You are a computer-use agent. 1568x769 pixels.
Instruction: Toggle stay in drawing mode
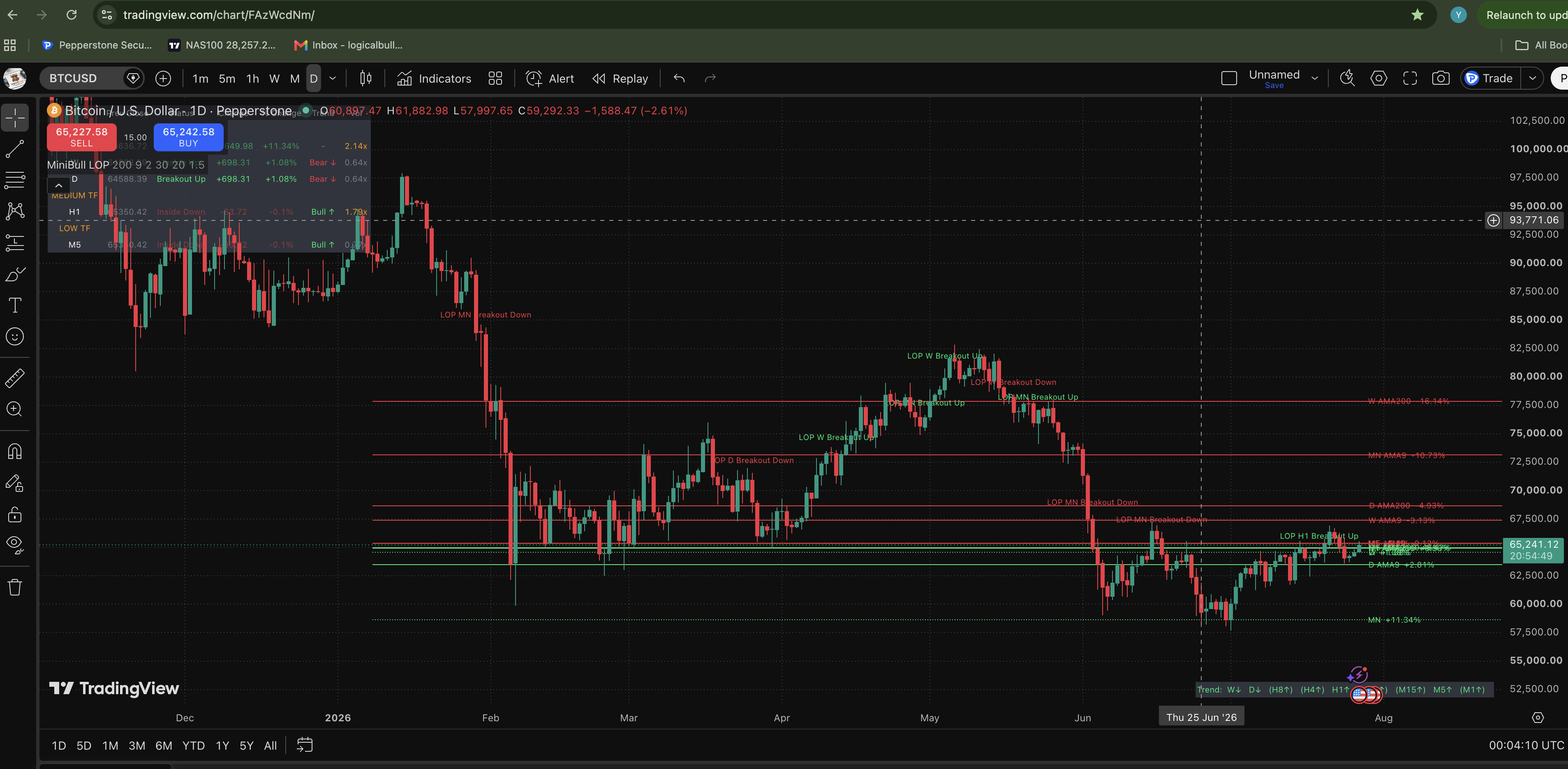pyautogui.click(x=15, y=484)
